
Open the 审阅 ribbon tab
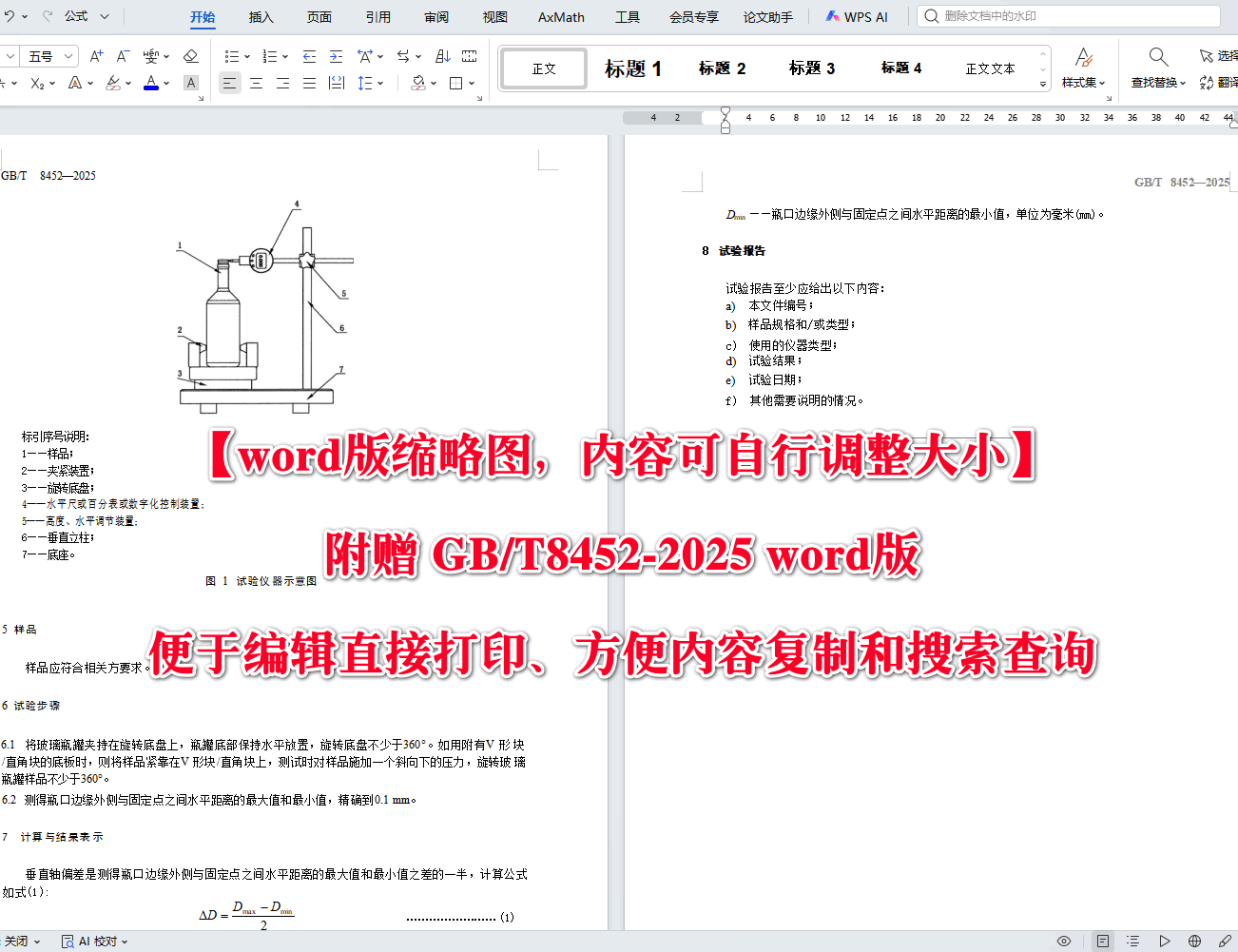[436, 16]
